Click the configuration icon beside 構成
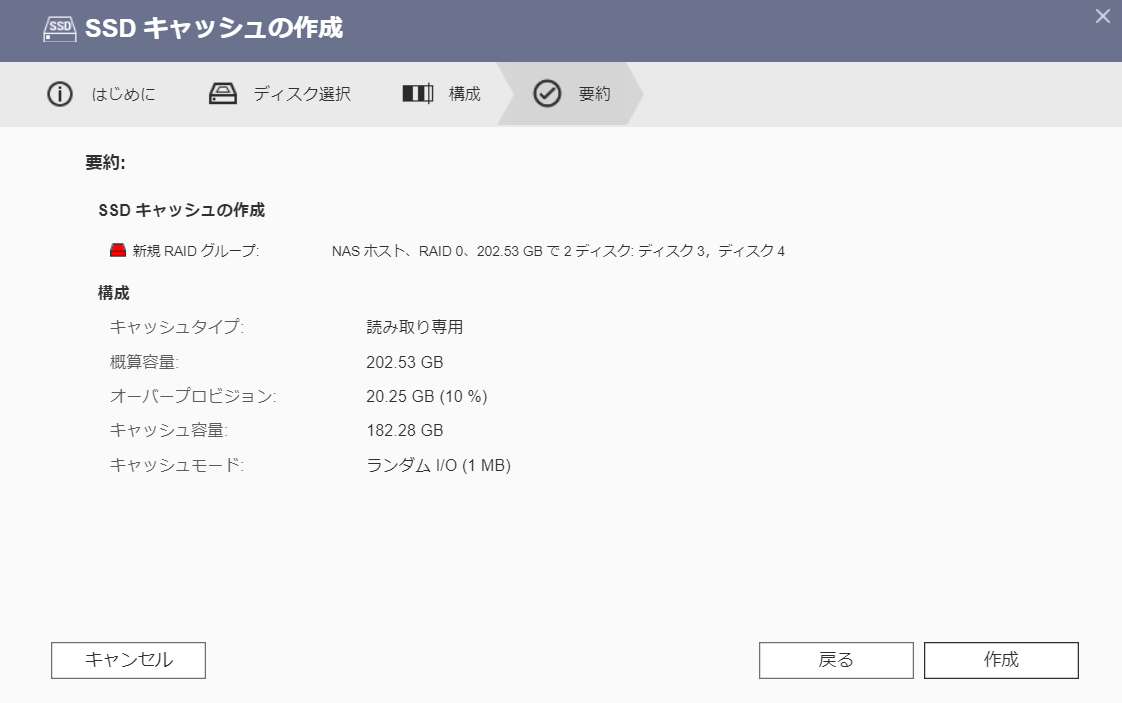Image resolution: width=1122 pixels, height=703 pixels. coord(417,94)
